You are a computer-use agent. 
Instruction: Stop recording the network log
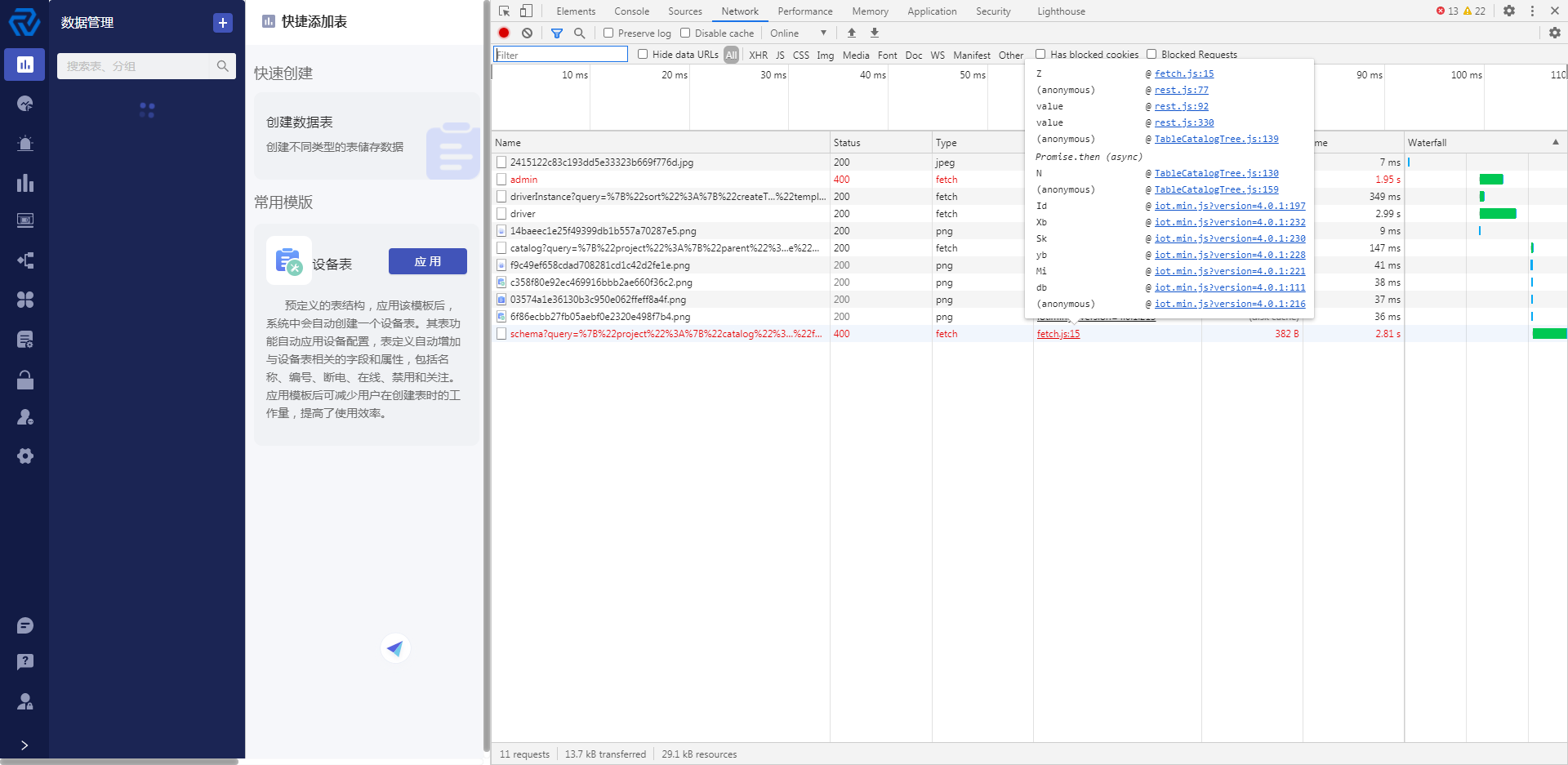[504, 33]
